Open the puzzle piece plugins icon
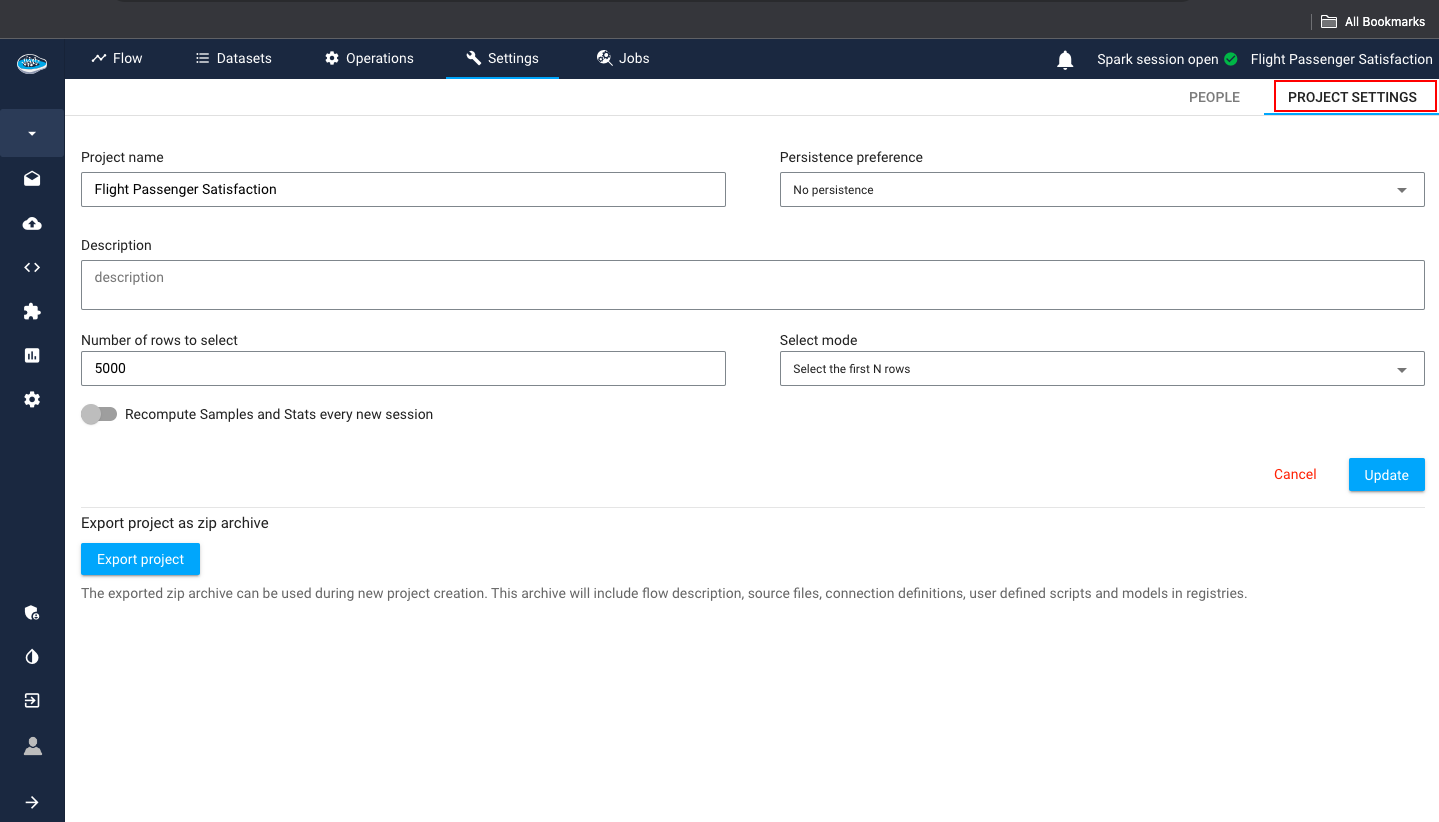The image size is (1439, 822). point(32,312)
